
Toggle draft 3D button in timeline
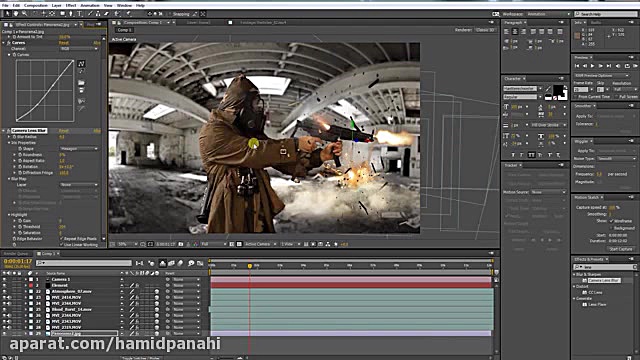(x=151, y=263)
